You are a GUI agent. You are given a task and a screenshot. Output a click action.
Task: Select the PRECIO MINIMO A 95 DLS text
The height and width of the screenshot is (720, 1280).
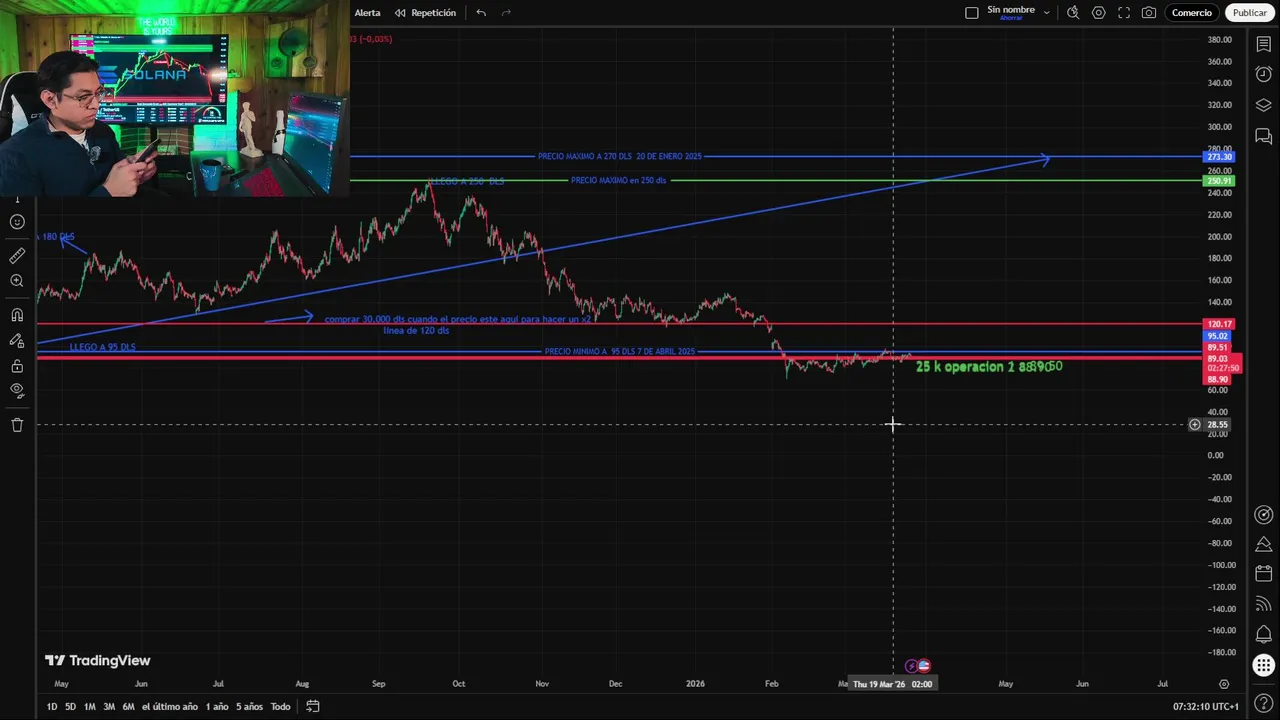point(619,352)
